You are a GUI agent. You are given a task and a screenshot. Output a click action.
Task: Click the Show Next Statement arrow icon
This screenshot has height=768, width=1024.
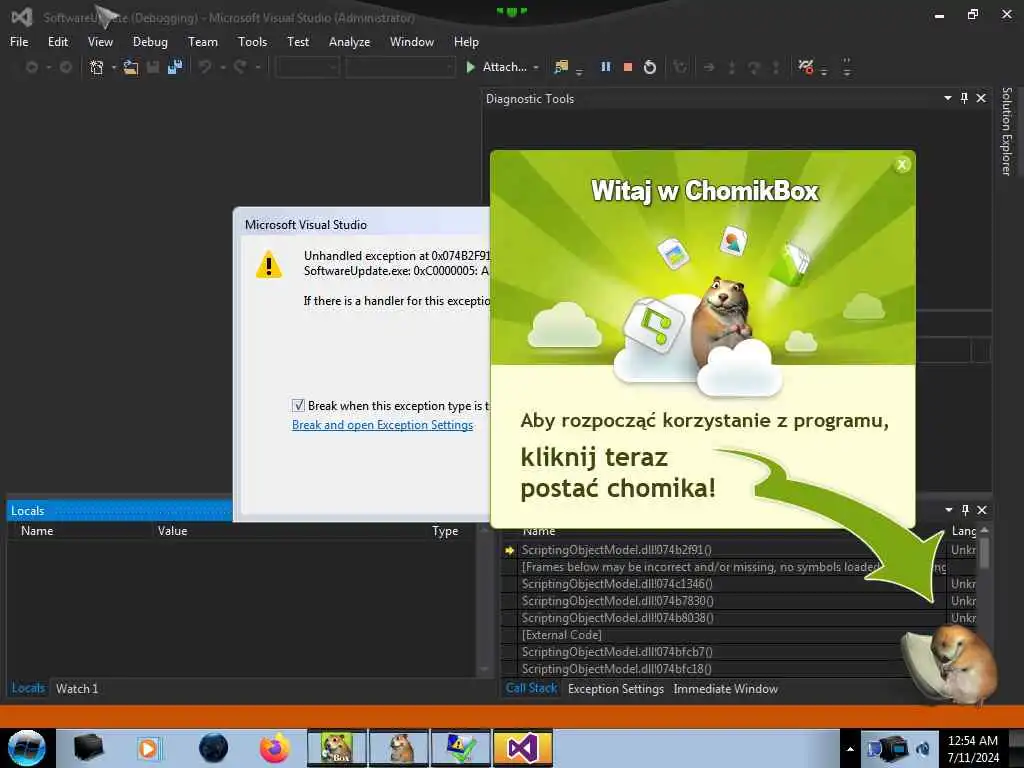point(709,67)
